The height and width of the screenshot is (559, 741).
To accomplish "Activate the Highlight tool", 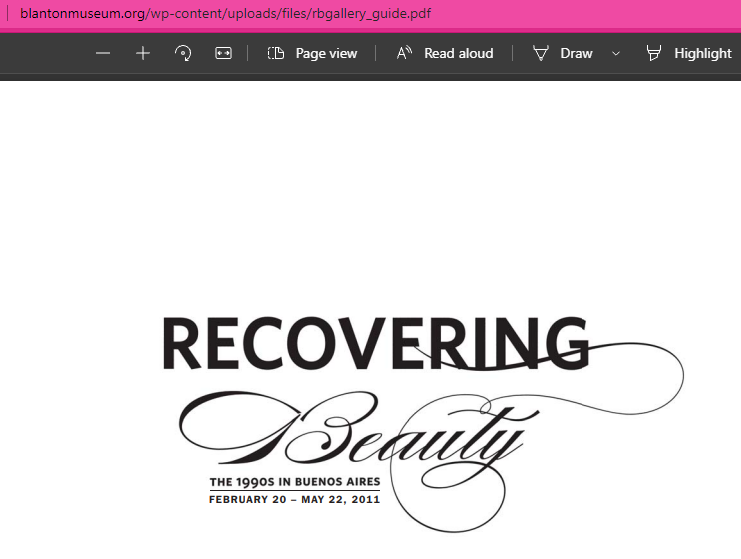I will point(689,53).
